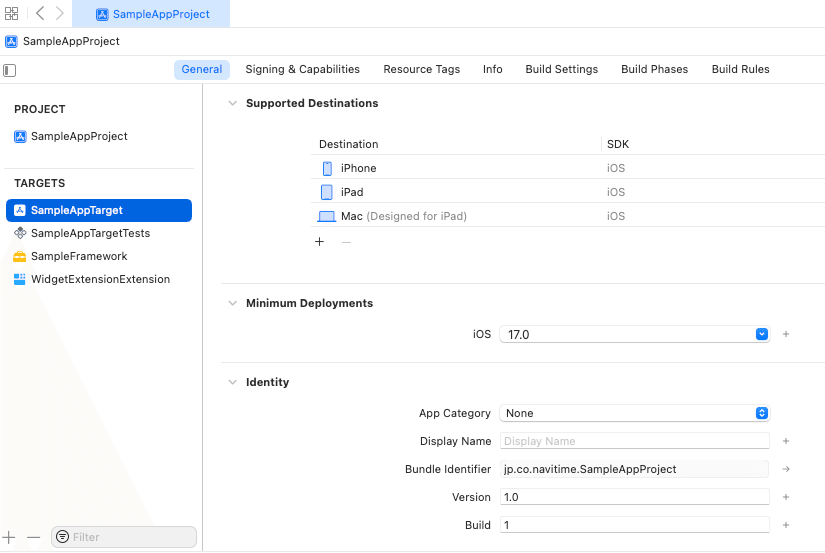Click the Build number field

click(x=635, y=525)
